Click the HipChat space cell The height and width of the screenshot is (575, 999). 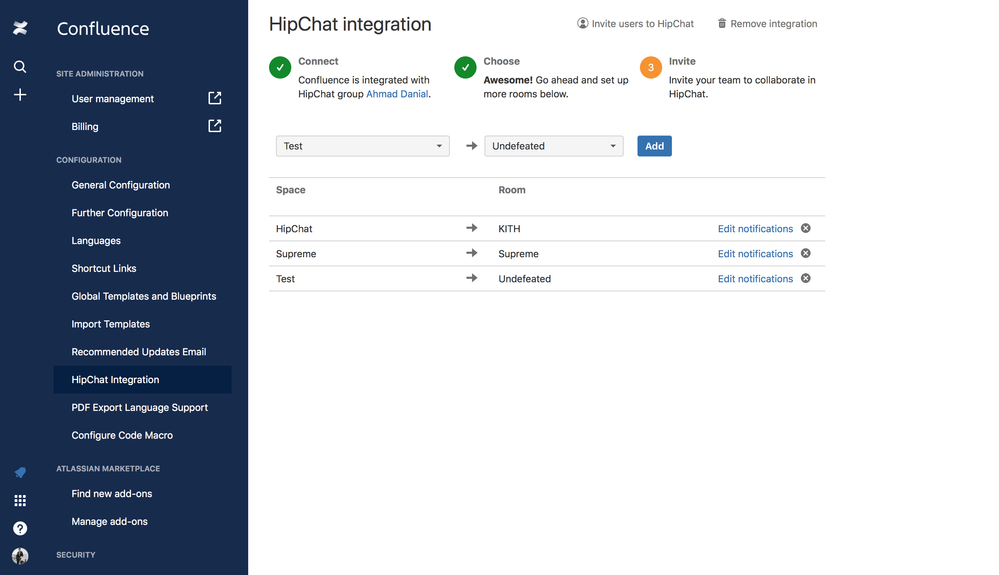click(x=294, y=229)
